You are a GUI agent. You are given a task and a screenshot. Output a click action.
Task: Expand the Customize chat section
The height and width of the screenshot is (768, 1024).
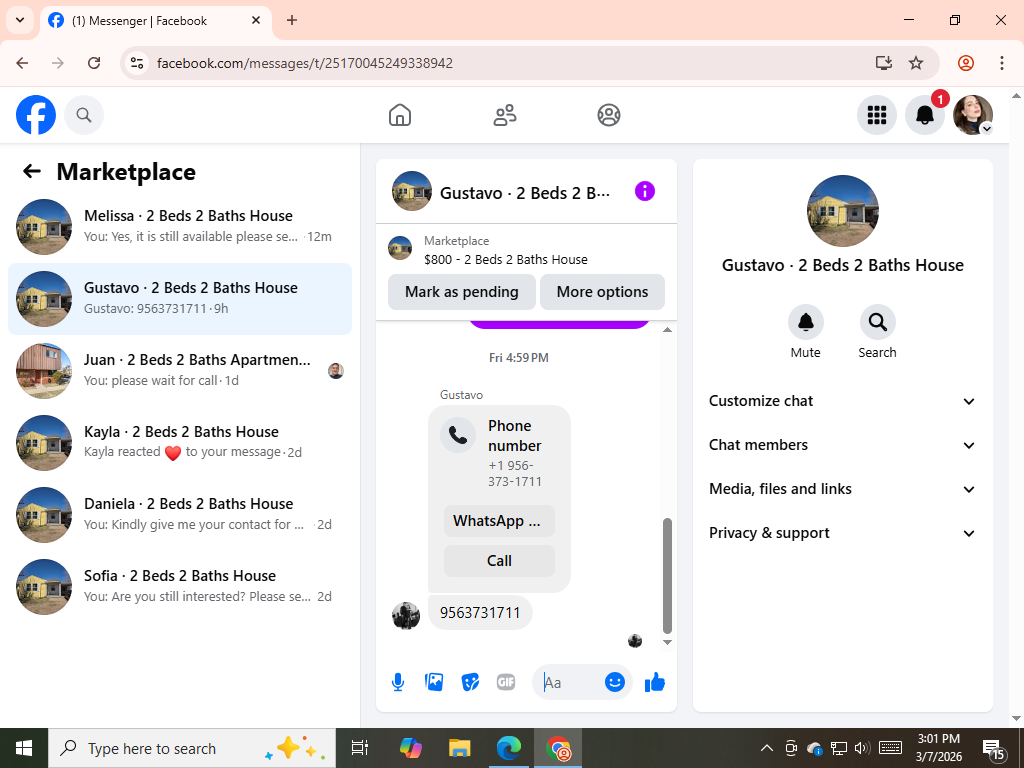point(842,401)
